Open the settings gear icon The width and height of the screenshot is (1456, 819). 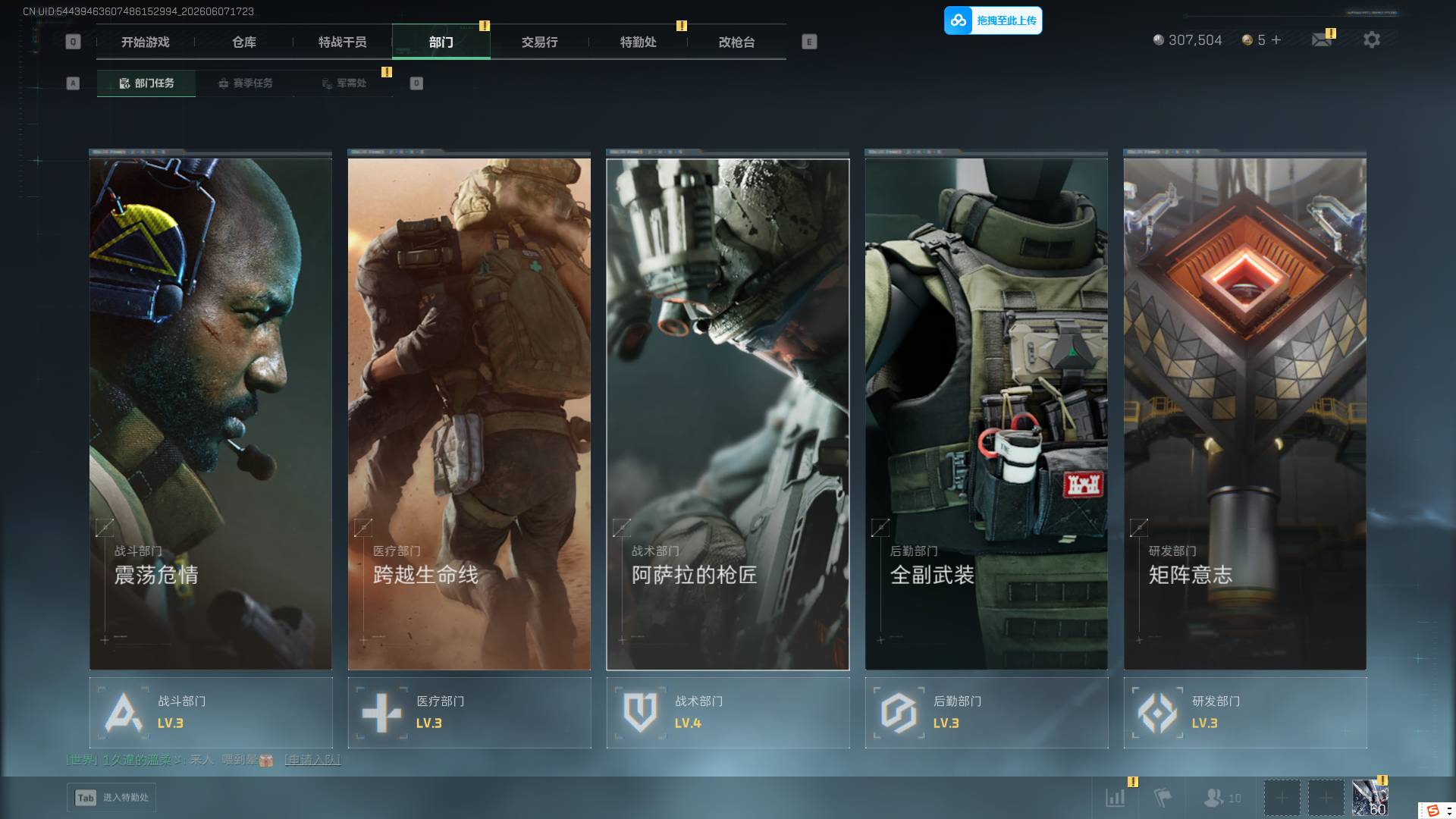tap(1371, 39)
